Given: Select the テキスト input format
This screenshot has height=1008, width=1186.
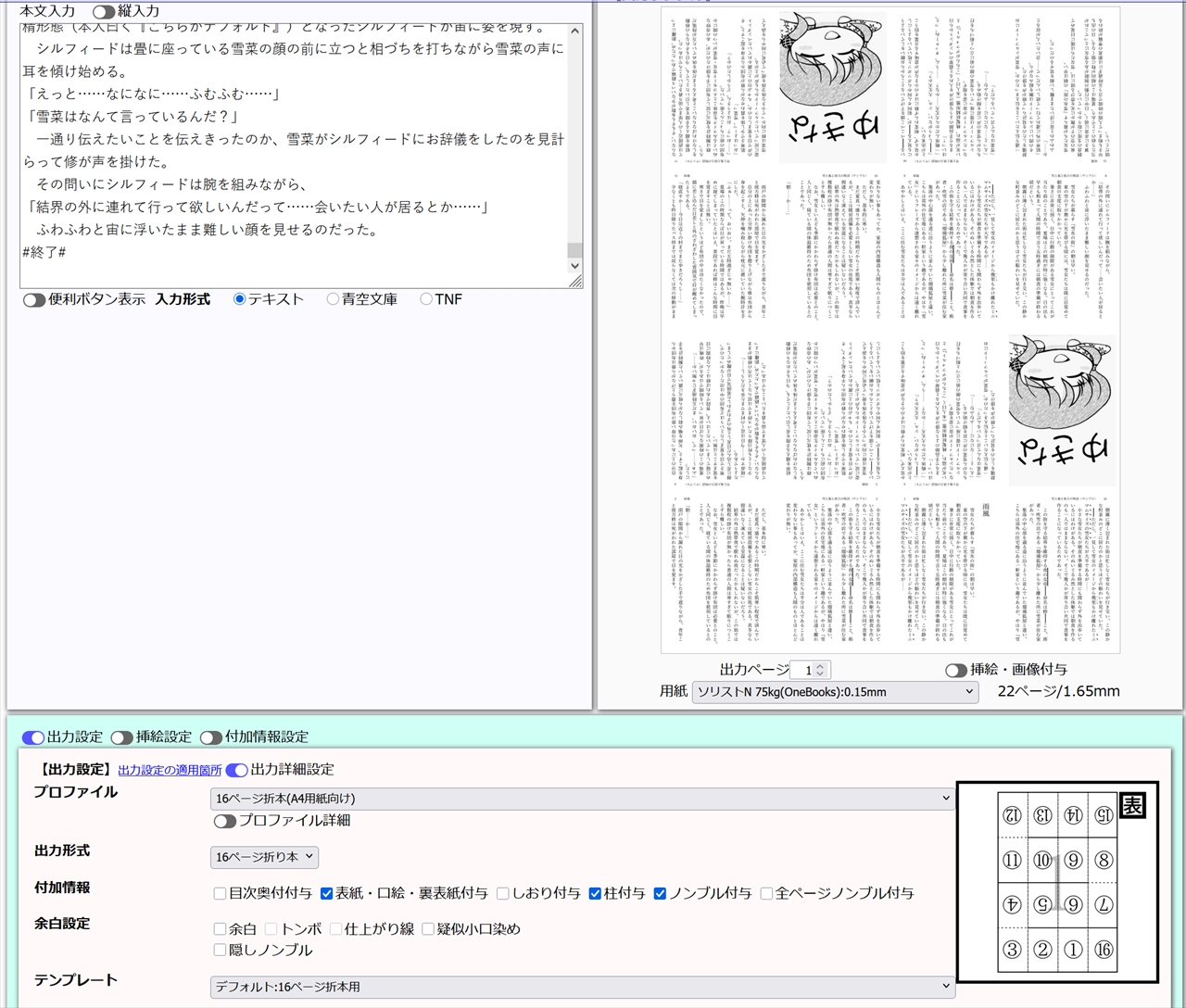Looking at the screenshot, I should tap(240, 298).
